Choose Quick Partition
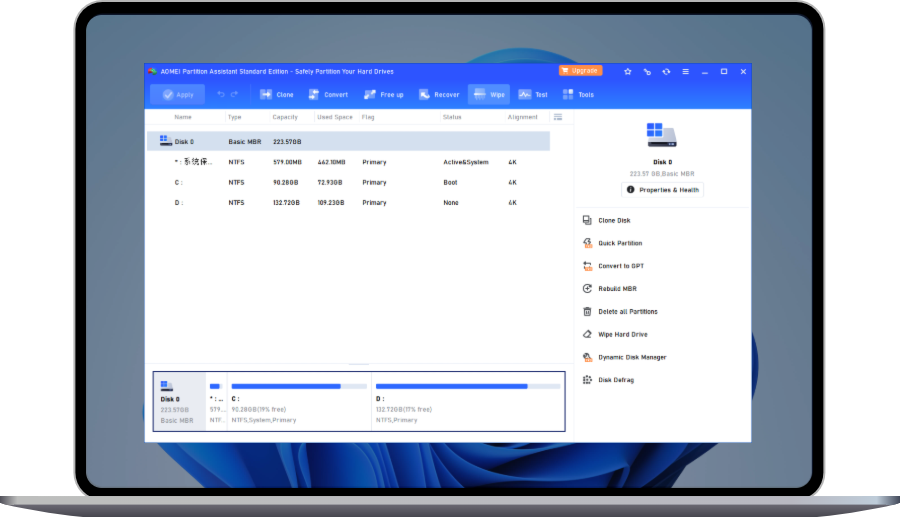900x517 pixels. (x=620, y=243)
